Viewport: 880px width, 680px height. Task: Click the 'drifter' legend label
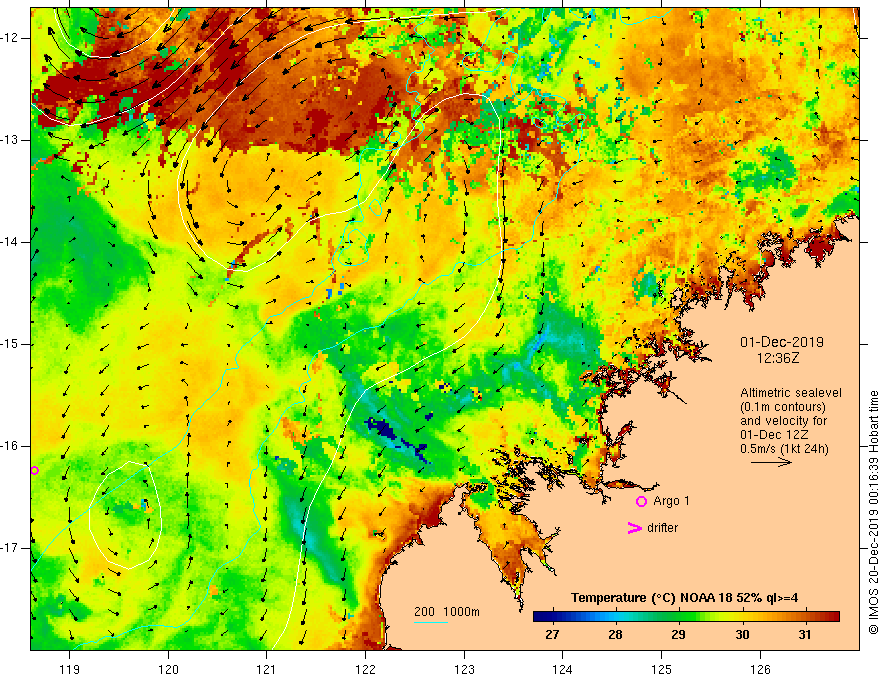[x=662, y=528]
